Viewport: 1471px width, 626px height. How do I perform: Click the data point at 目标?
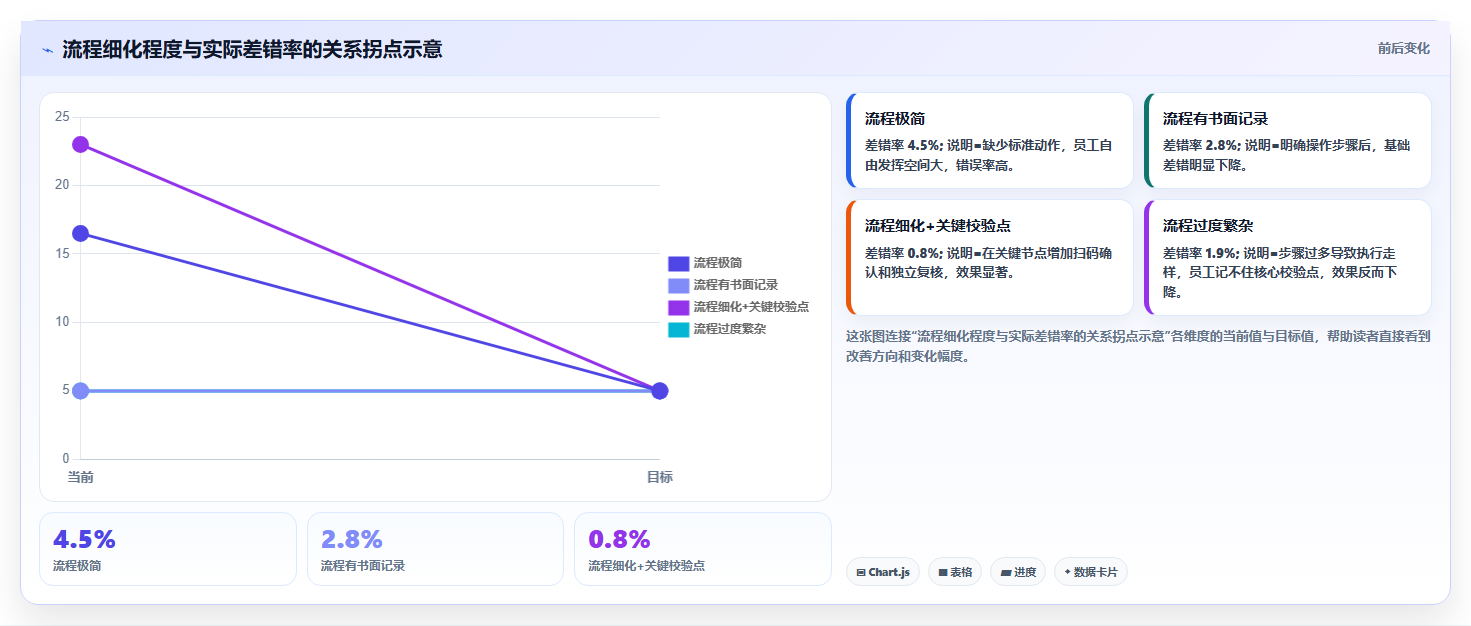(660, 391)
